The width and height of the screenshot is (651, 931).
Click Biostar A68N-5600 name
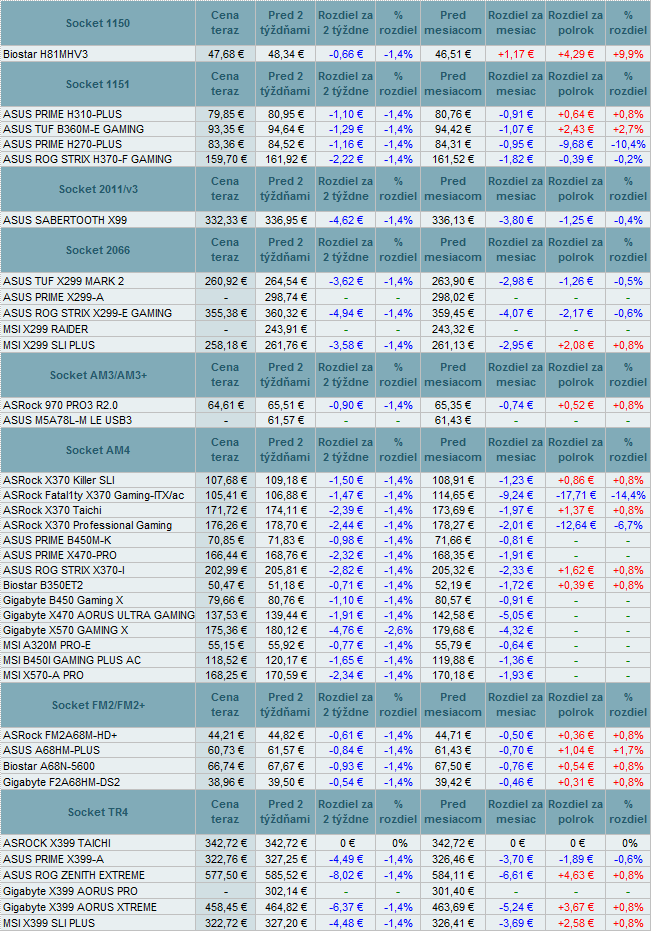click(x=49, y=767)
